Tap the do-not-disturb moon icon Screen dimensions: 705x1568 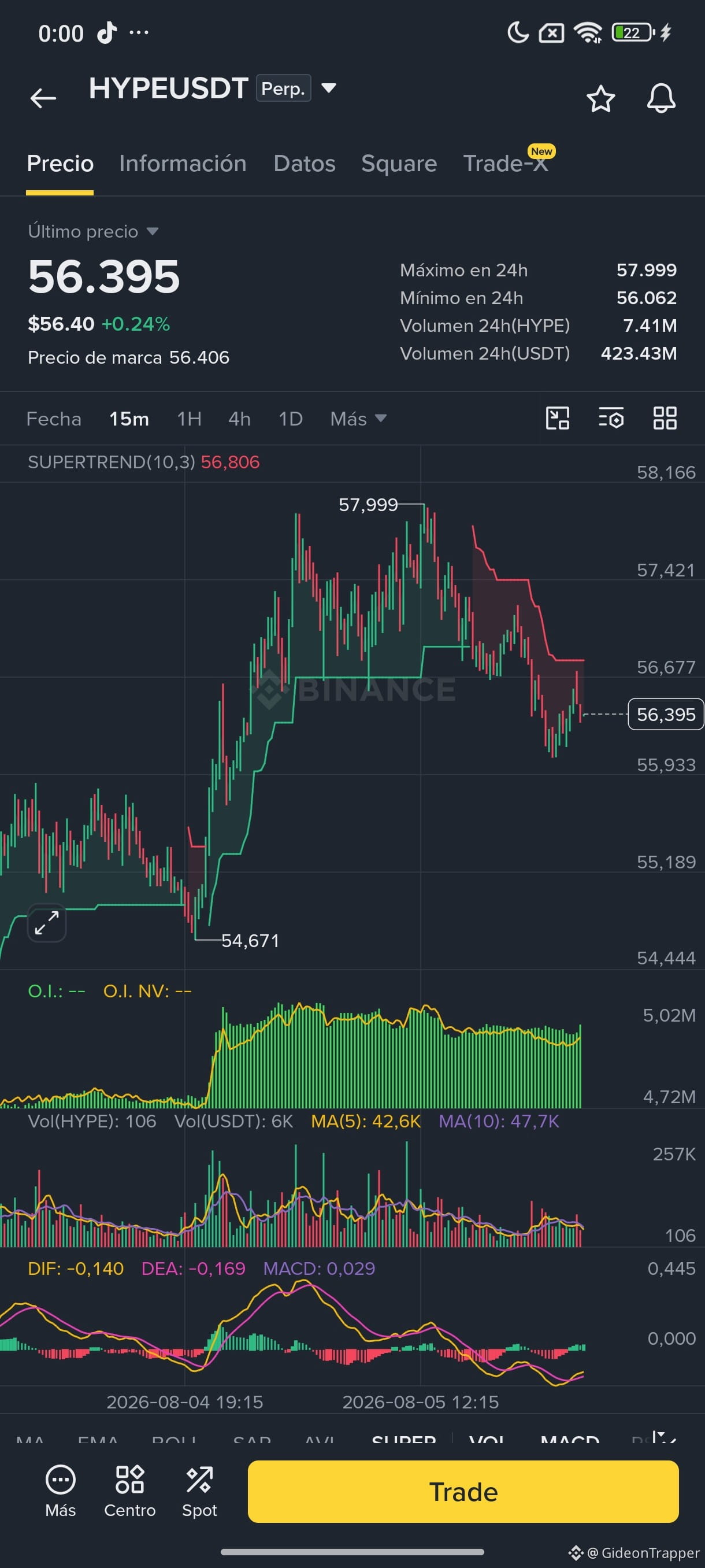518,32
